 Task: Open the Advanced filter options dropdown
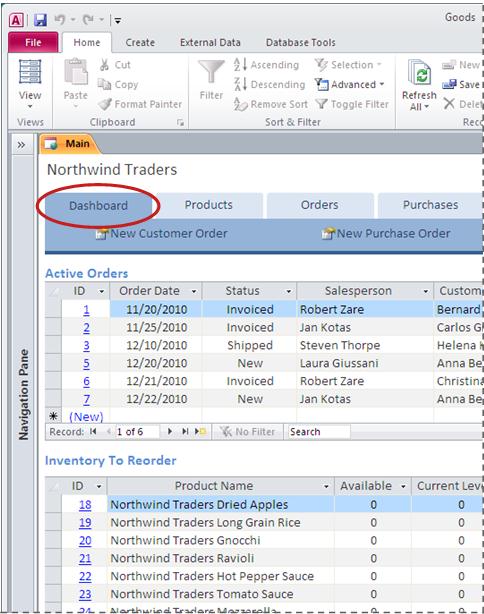tap(350, 84)
